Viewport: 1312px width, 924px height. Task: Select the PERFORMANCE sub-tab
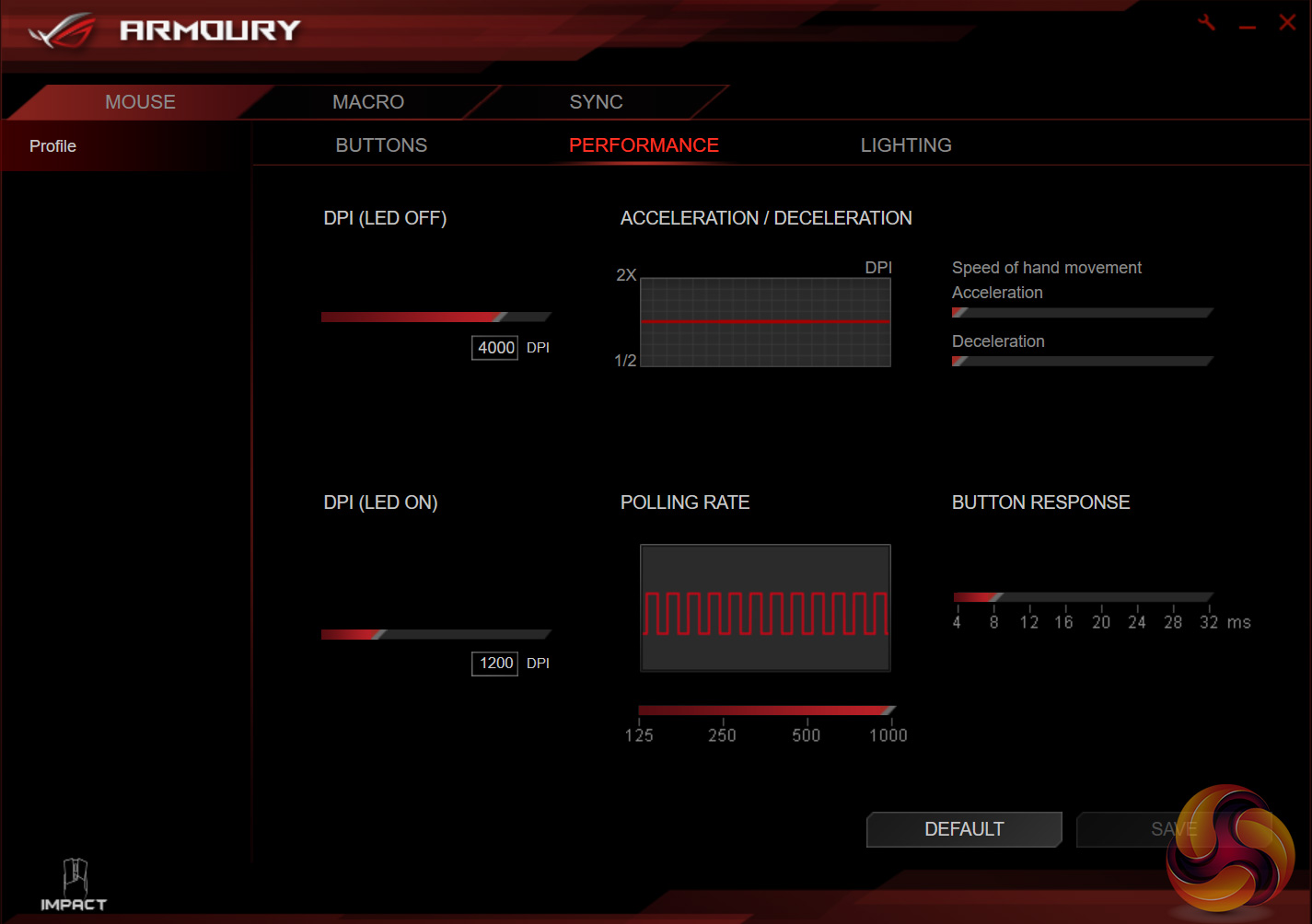(x=644, y=145)
